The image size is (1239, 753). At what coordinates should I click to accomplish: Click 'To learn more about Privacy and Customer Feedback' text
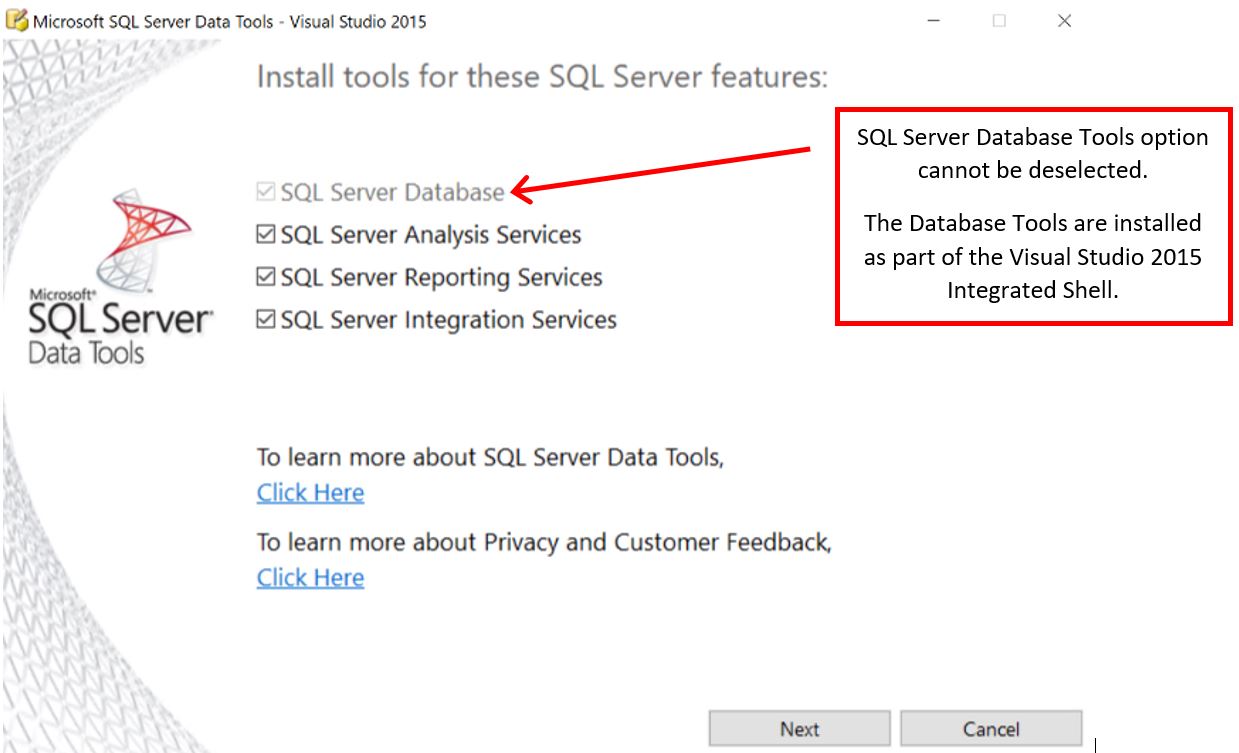pyautogui.click(x=544, y=542)
